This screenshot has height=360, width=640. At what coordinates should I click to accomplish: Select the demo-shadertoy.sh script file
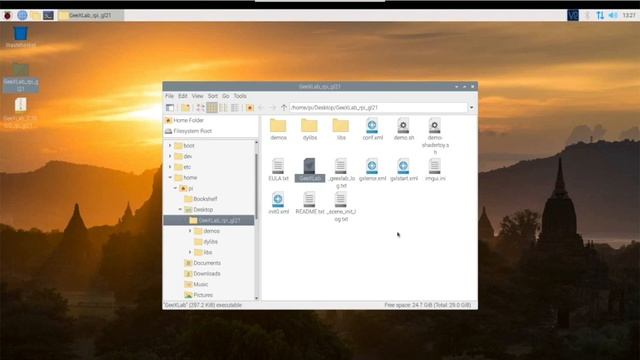(x=435, y=136)
